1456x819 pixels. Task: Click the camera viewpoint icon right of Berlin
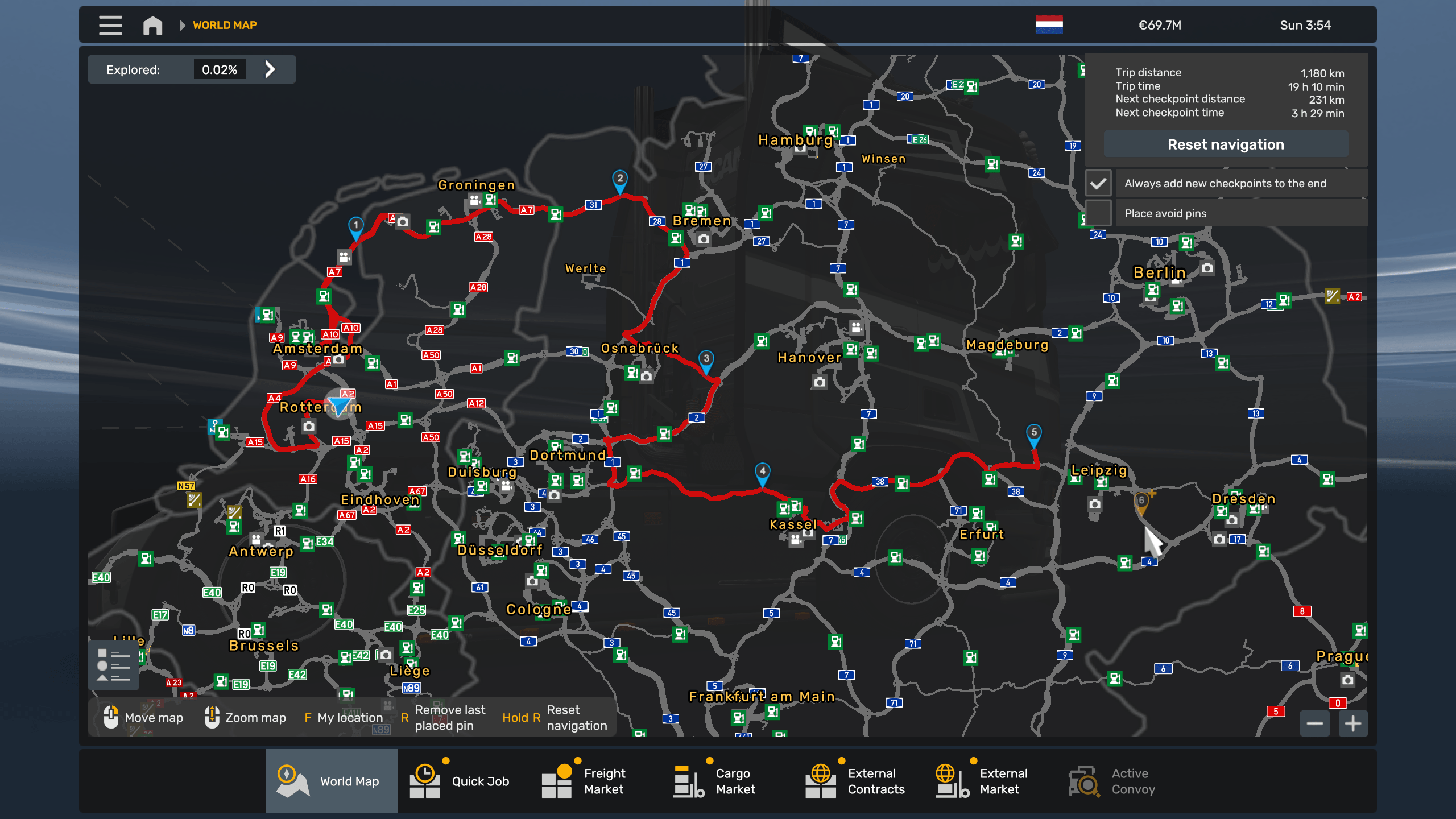coord(1207,267)
